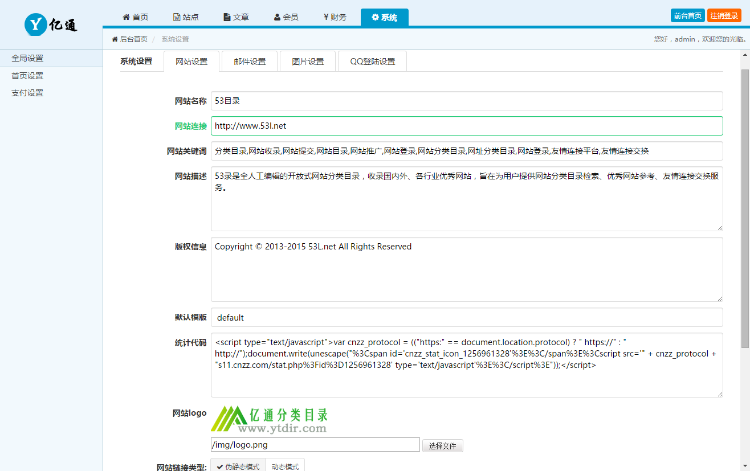Click the 默认模版 default template field

(467, 318)
